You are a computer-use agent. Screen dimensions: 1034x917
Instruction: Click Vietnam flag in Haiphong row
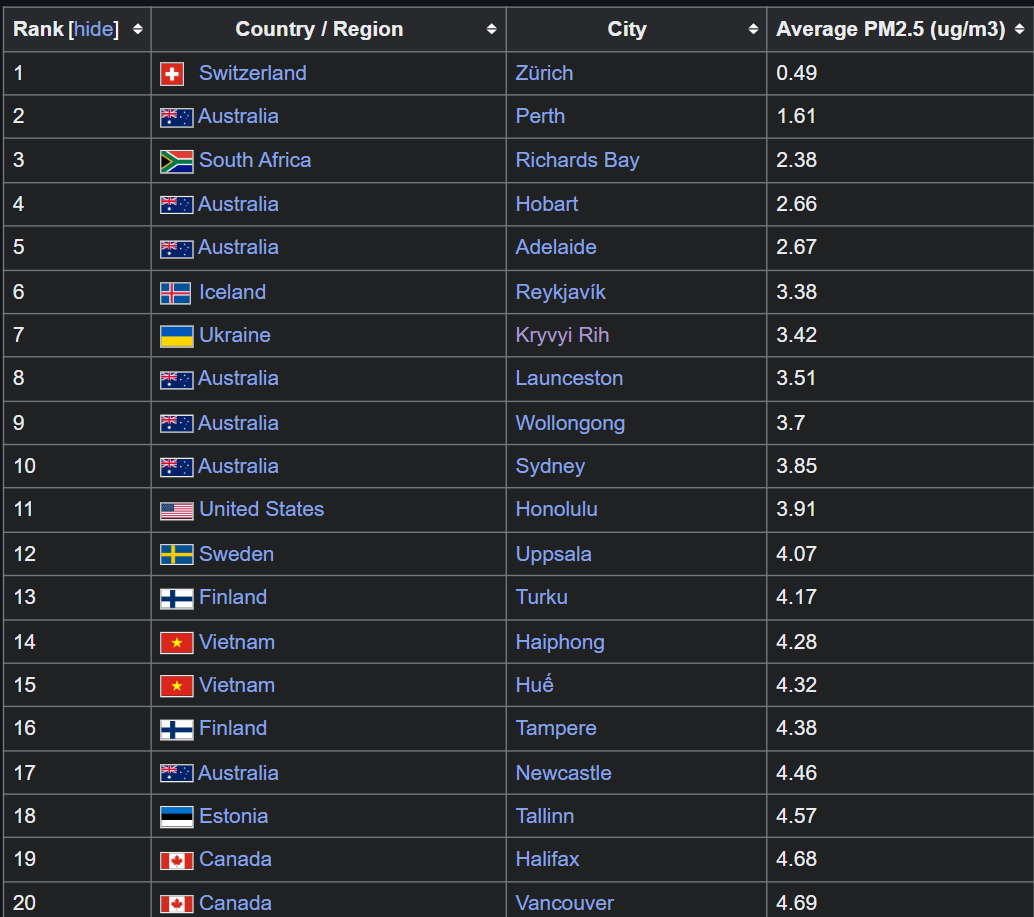point(177,643)
